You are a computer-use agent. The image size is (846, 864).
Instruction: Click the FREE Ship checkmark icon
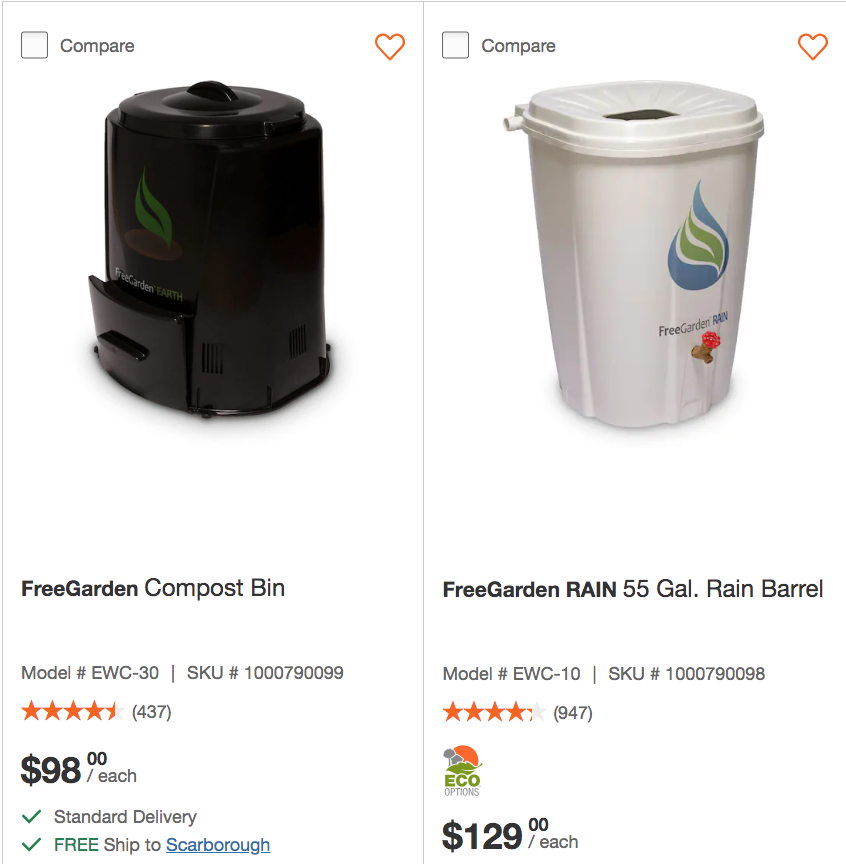click(31, 845)
